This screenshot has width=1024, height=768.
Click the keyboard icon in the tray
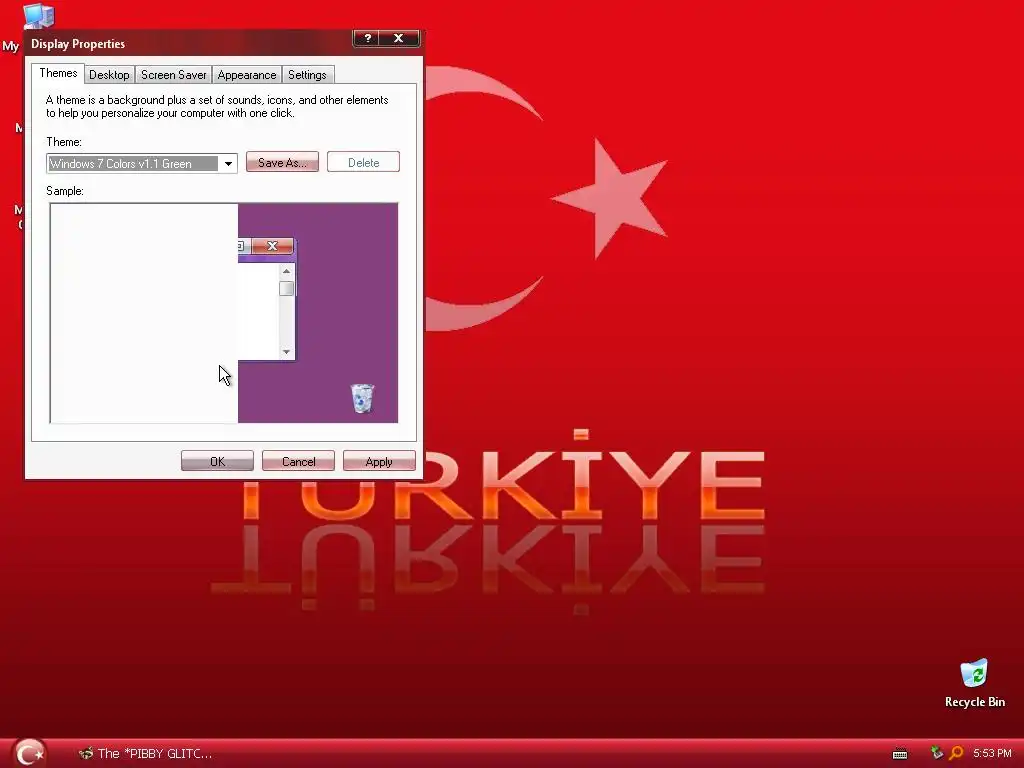pos(900,754)
